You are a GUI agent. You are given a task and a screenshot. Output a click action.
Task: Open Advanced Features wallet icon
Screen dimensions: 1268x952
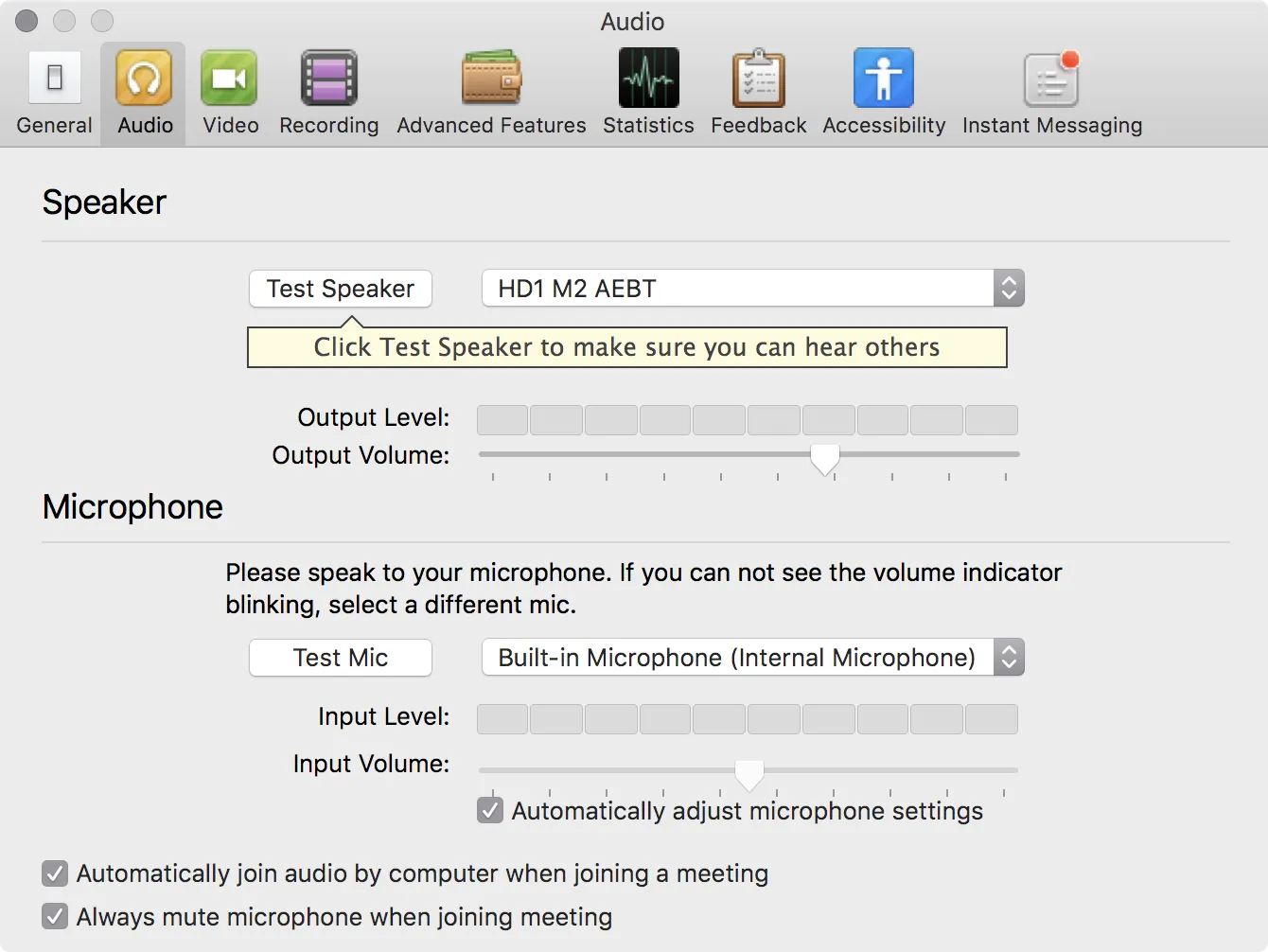491,79
